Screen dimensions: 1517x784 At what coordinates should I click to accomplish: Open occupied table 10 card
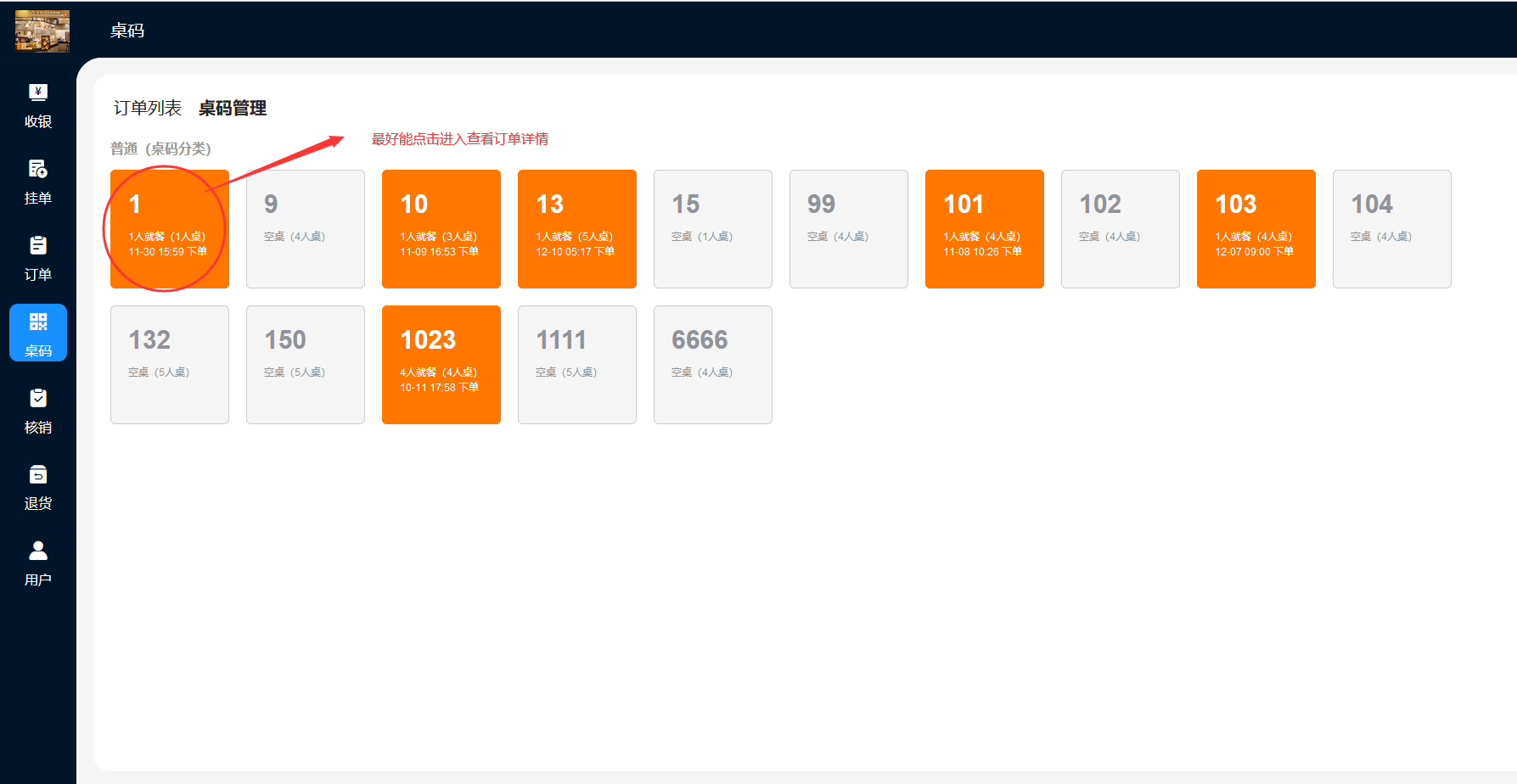pos(441,229)
